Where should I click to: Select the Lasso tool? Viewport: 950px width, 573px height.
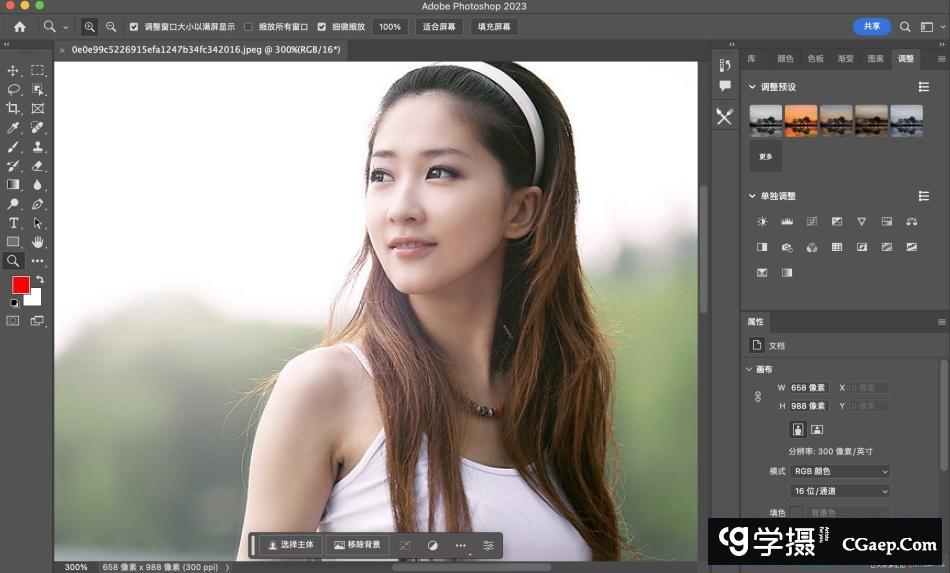pos(14,89)
